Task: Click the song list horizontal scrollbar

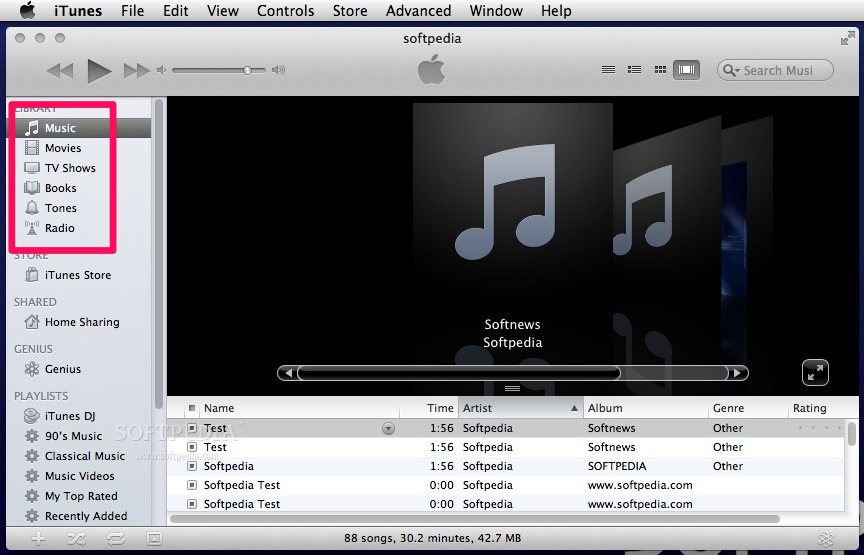Action: (x=475, y=519)
